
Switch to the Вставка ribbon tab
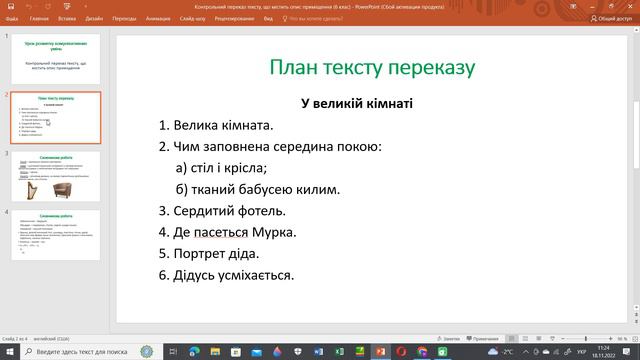(67, 19)
